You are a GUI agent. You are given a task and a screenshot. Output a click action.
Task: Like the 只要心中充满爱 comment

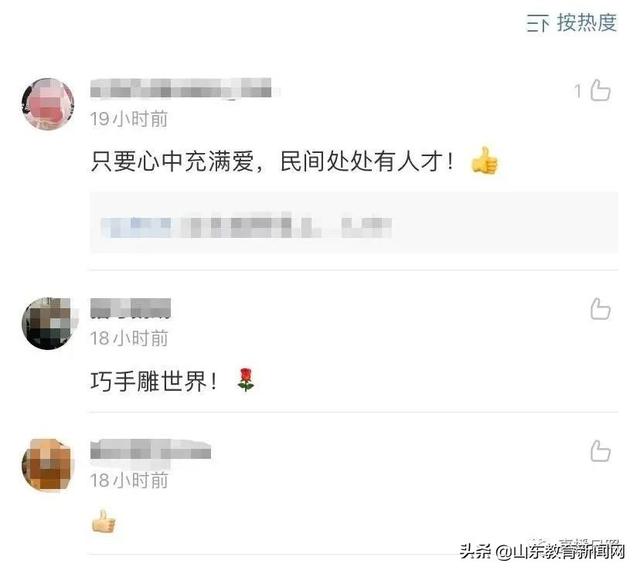(600, 91)
